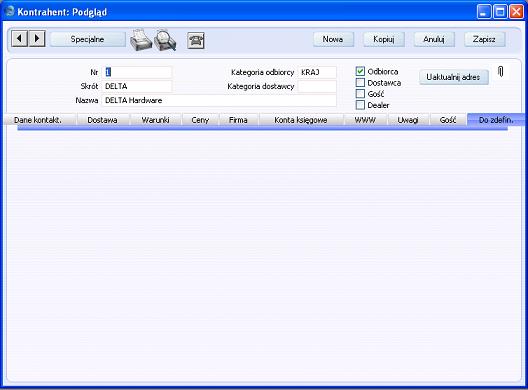Screen dimensions: 528x390
Task: Click the Nazwa field DELTA Hardware
Action: click(219, 100)
